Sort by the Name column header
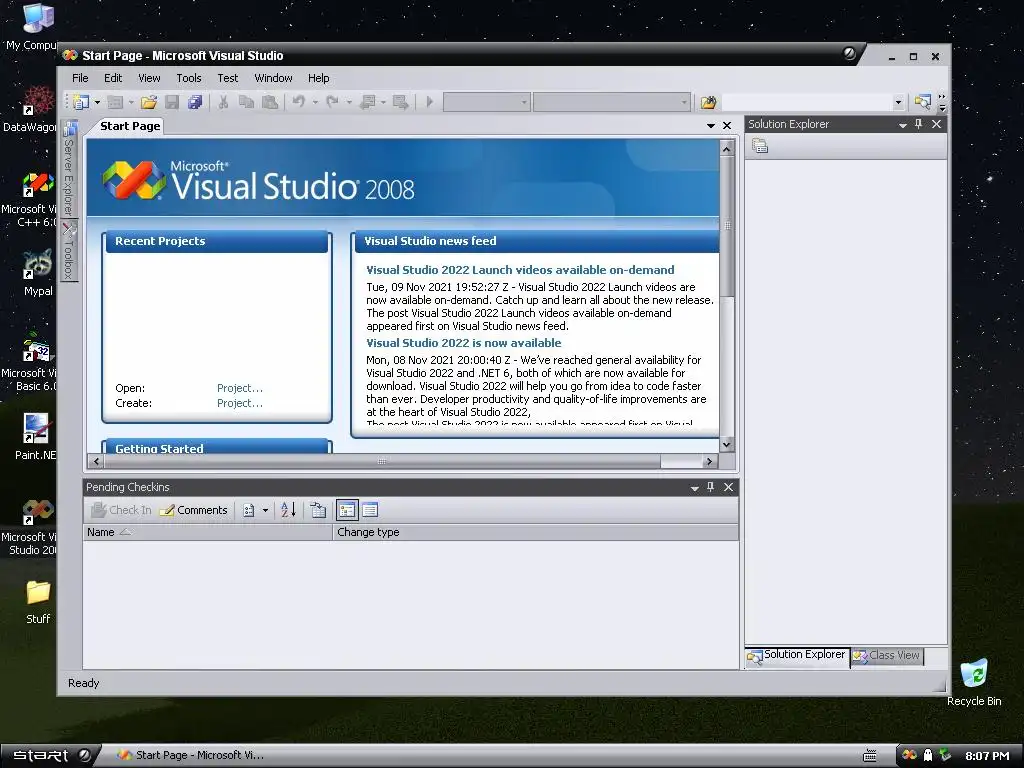Viewport: 1024px width, 768px height. (208, 532)
